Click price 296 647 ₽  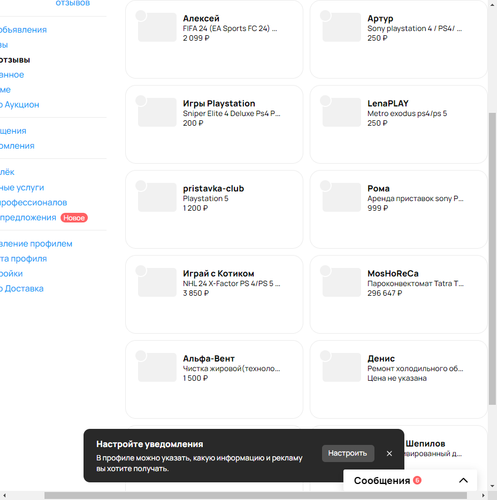point(385,293)
